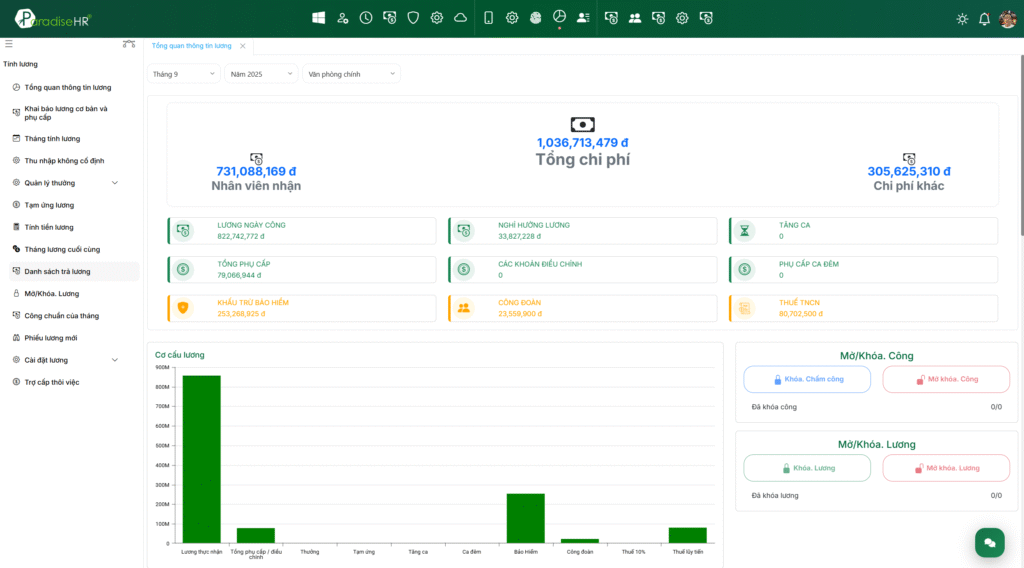Click the Thuế TNCN card icon
1024x568 pixels.
click(x=744, y=308)
